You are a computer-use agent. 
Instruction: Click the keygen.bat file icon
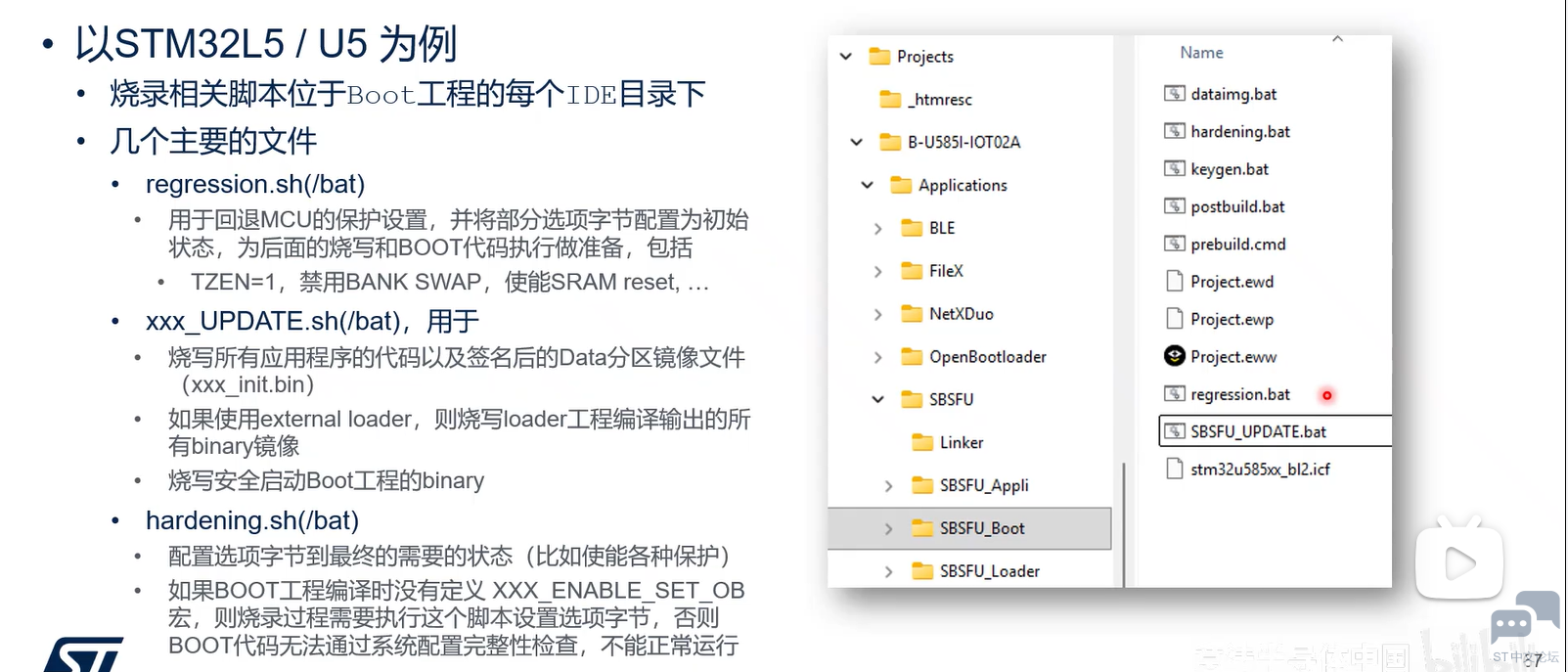(1175, 169)
